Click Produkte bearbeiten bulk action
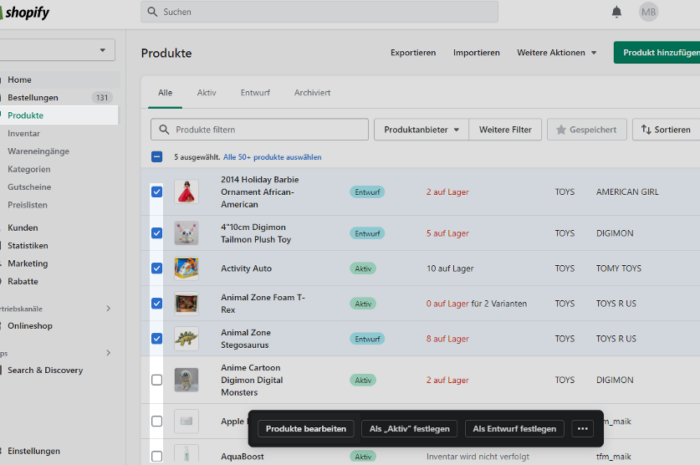Screen dimensions: 700x465 click(x=306, y=429)
